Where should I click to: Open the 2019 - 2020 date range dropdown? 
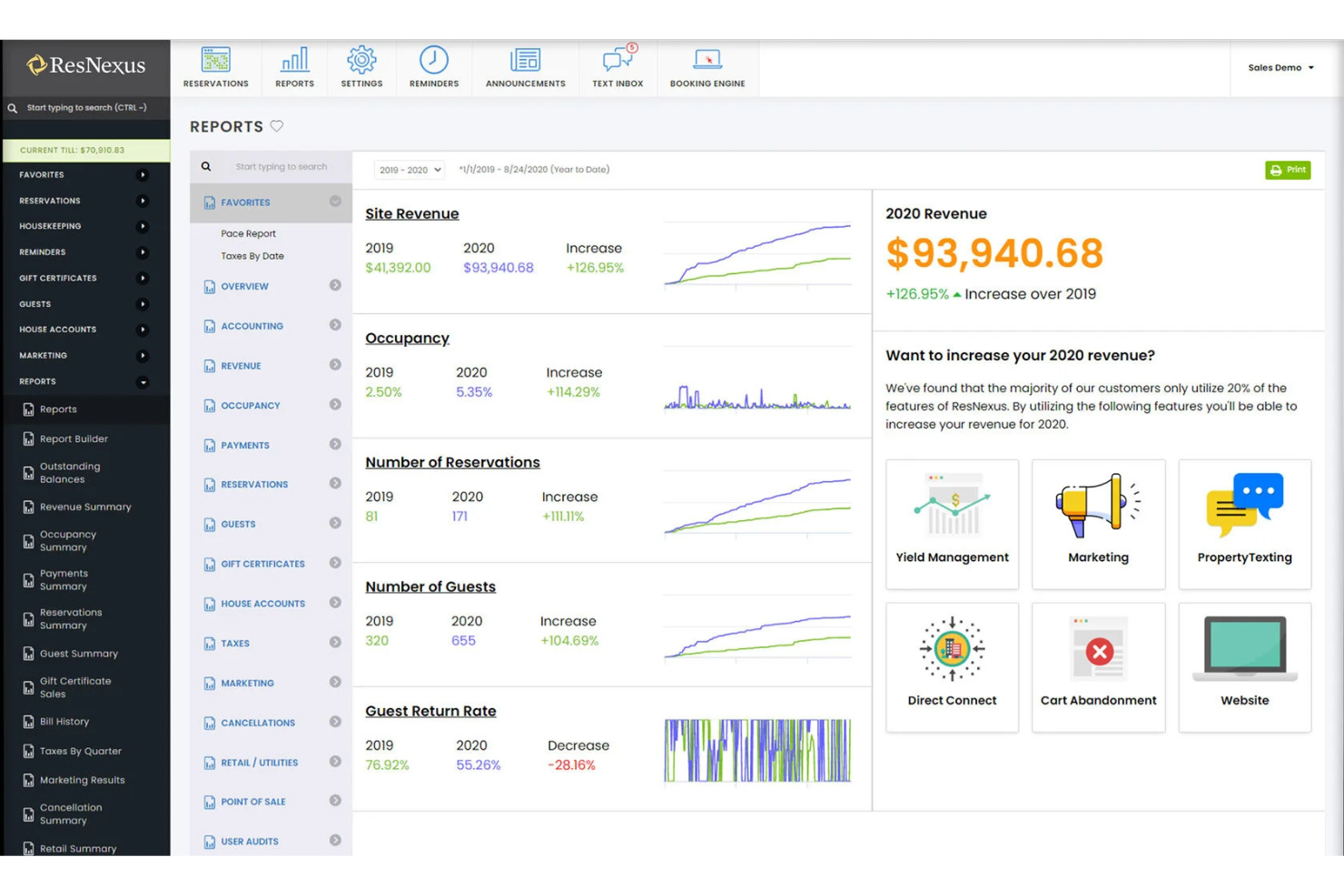tap(409, 170)
